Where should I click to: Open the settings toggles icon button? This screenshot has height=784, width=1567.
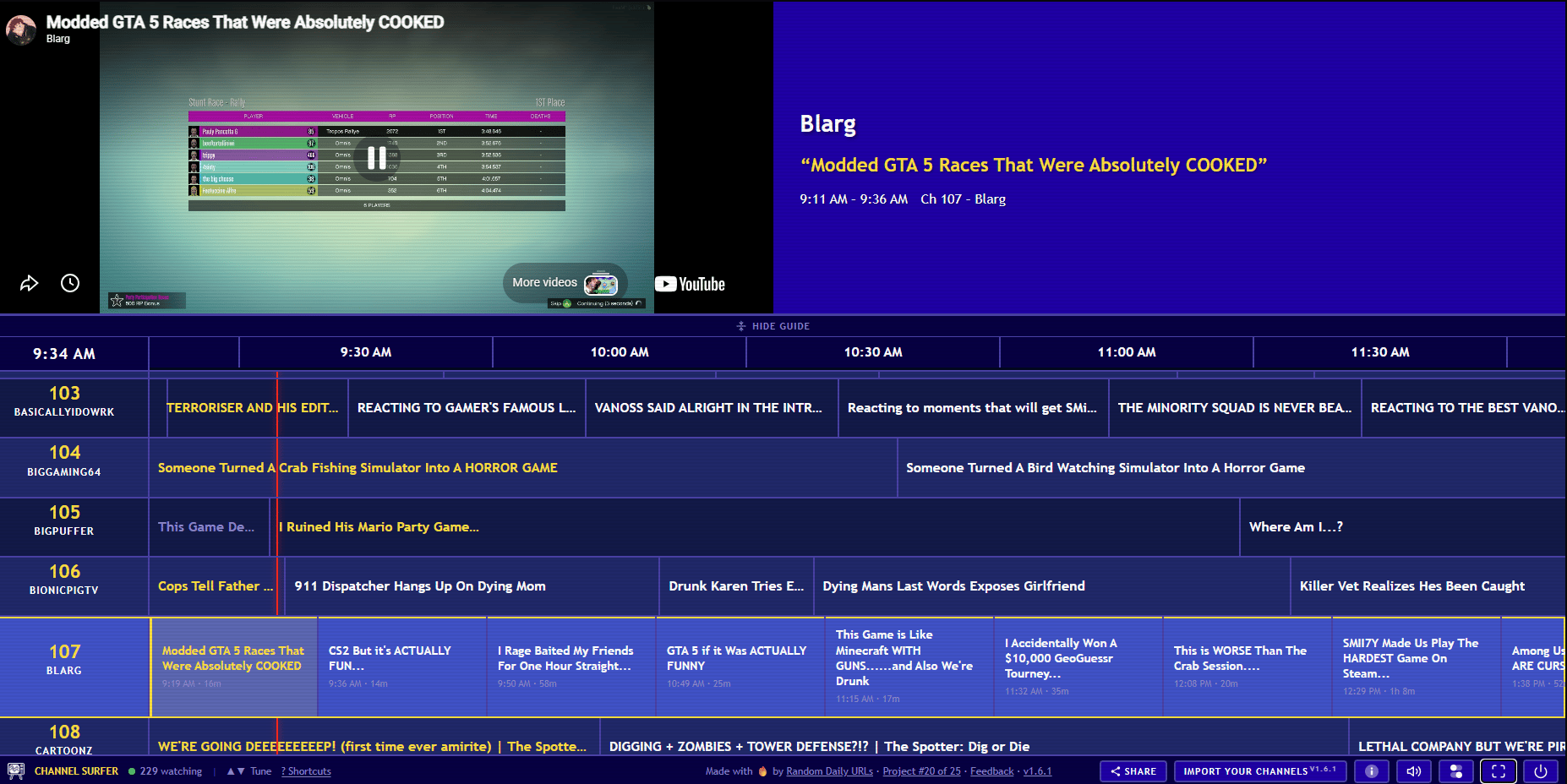click(1456, 771)
